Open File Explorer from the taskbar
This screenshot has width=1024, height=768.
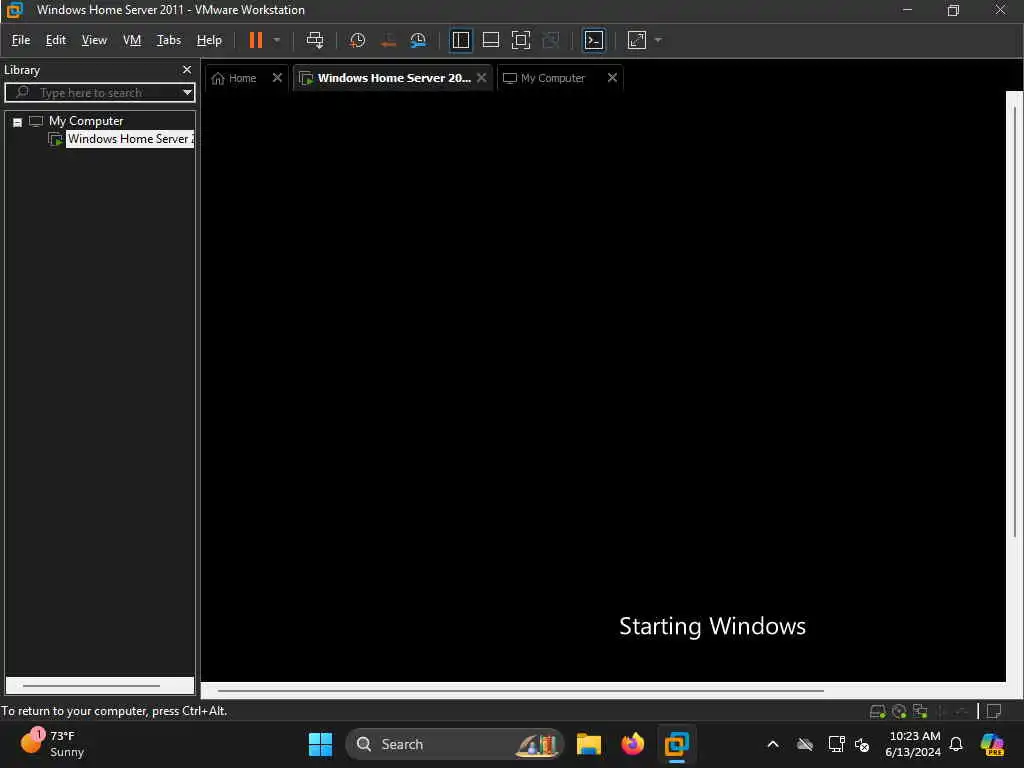[588, 744]
